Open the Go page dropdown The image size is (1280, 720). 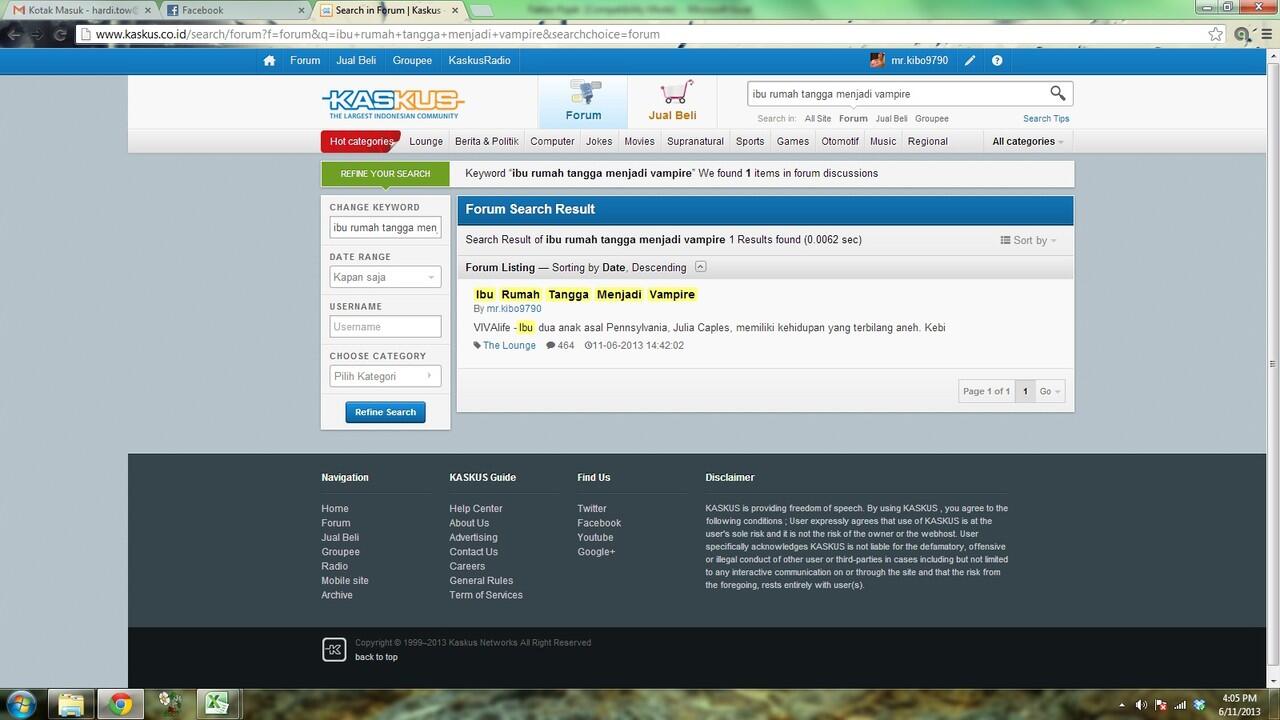(x=1050, y=391)
